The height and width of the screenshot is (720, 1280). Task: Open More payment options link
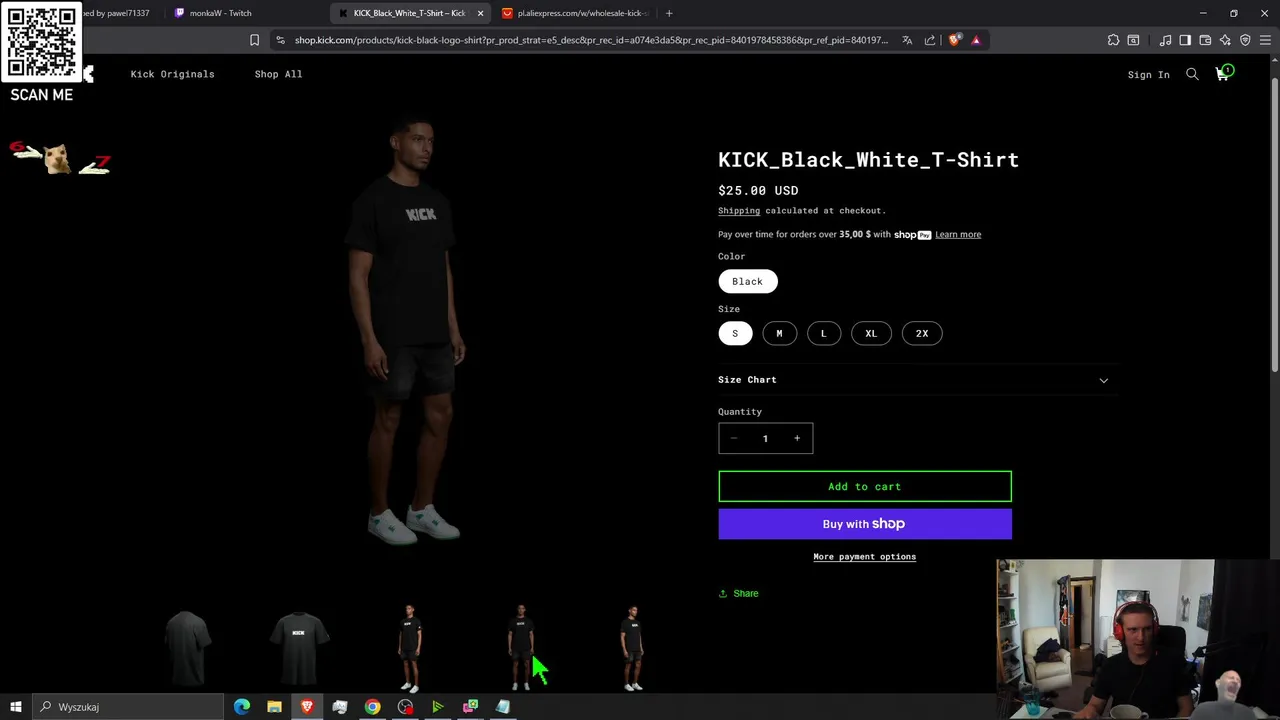pos(865,557)
